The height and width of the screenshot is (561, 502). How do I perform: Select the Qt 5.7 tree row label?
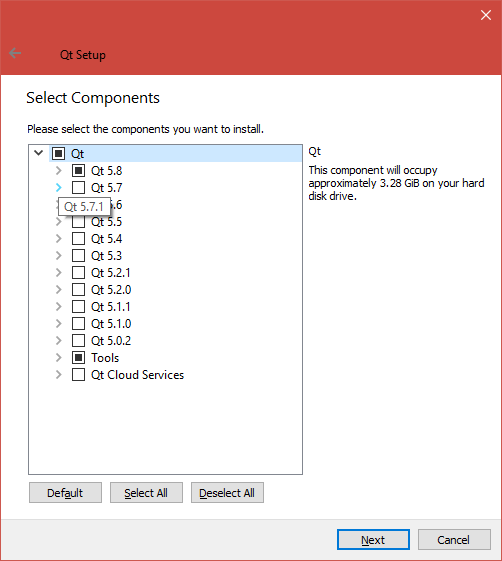pos(107,187)
